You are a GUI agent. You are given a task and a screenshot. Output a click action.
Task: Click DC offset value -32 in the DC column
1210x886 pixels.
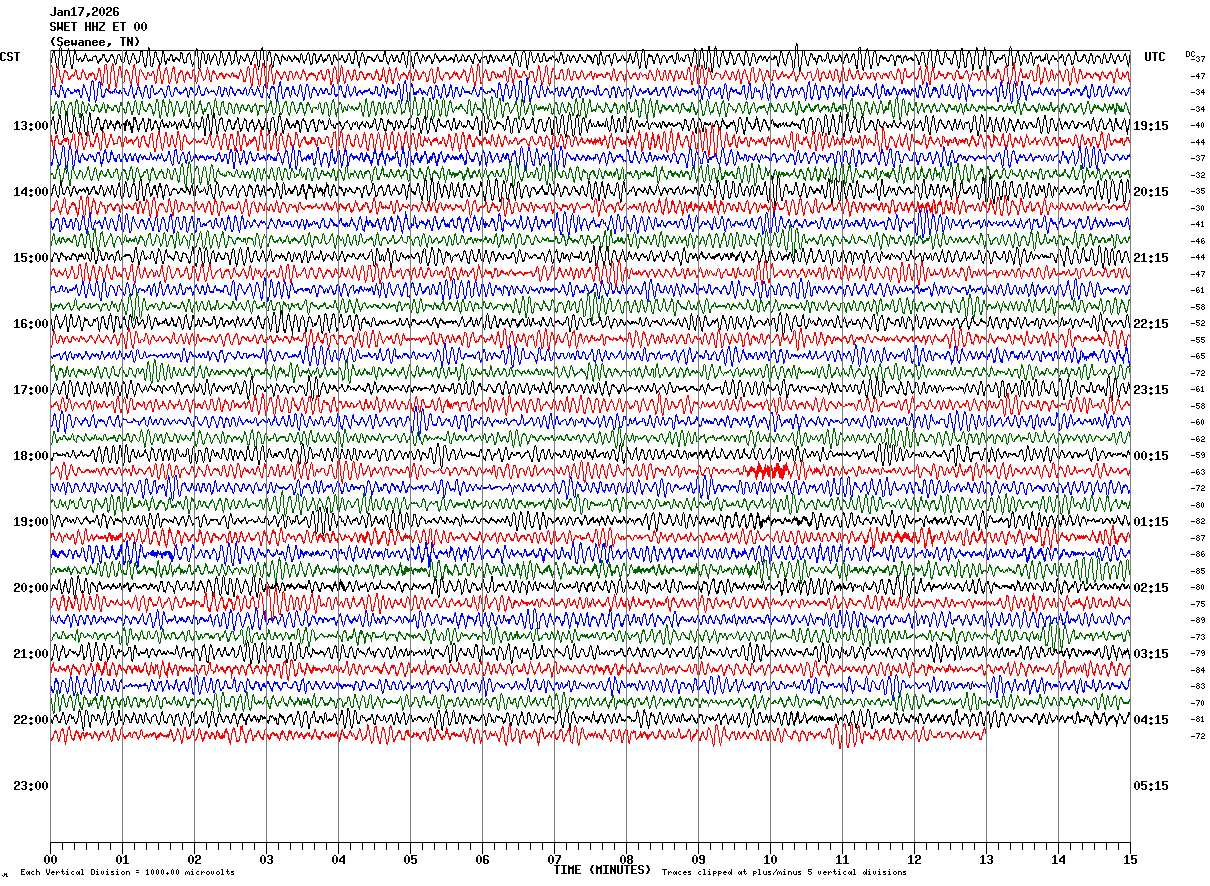click(1197, 175)
